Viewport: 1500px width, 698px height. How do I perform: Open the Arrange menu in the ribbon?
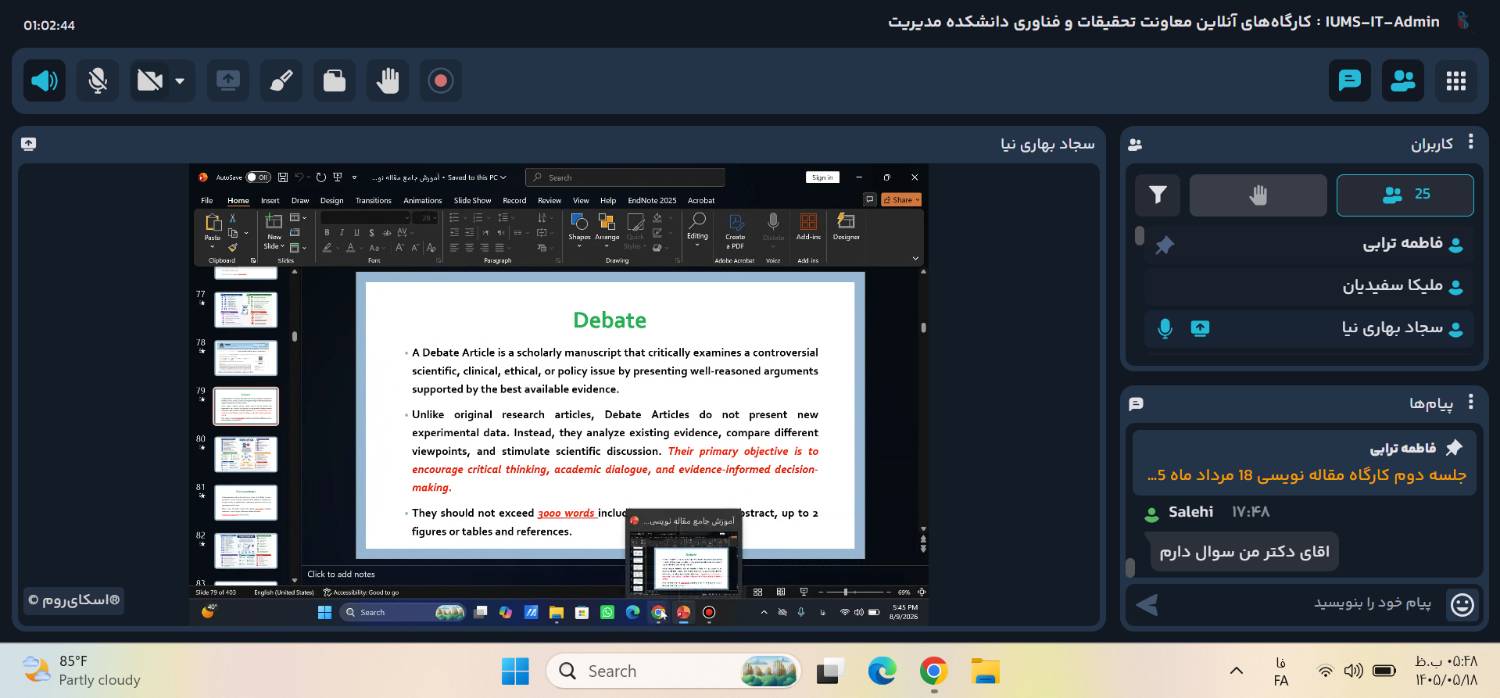pos(607,229)
